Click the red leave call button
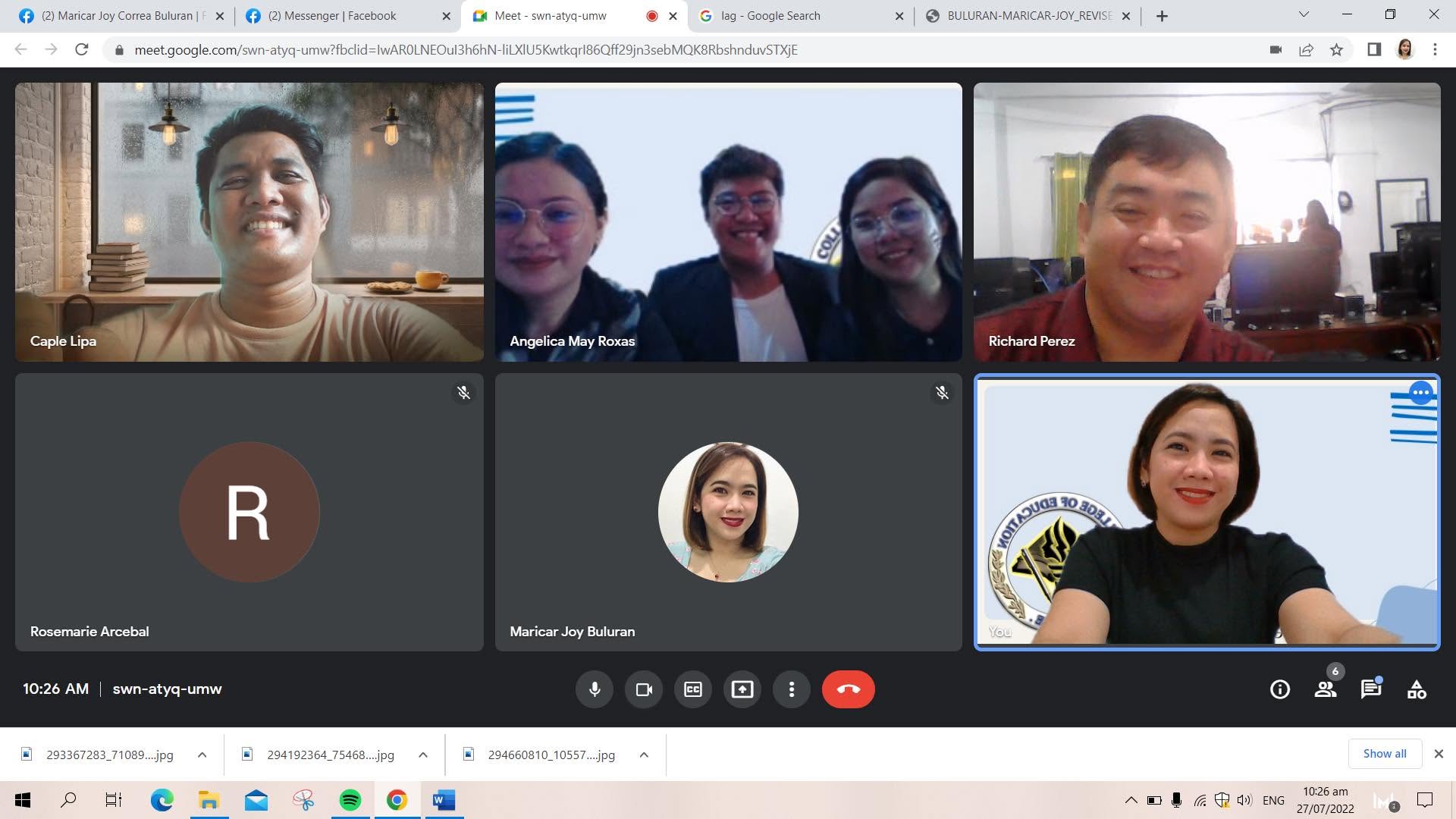The height and width of the screenshot is (819, 1456). (x=849, y=689)
